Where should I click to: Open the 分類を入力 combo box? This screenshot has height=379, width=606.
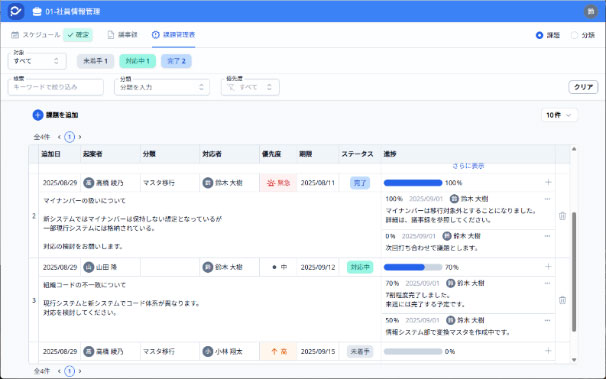point(162,87)
